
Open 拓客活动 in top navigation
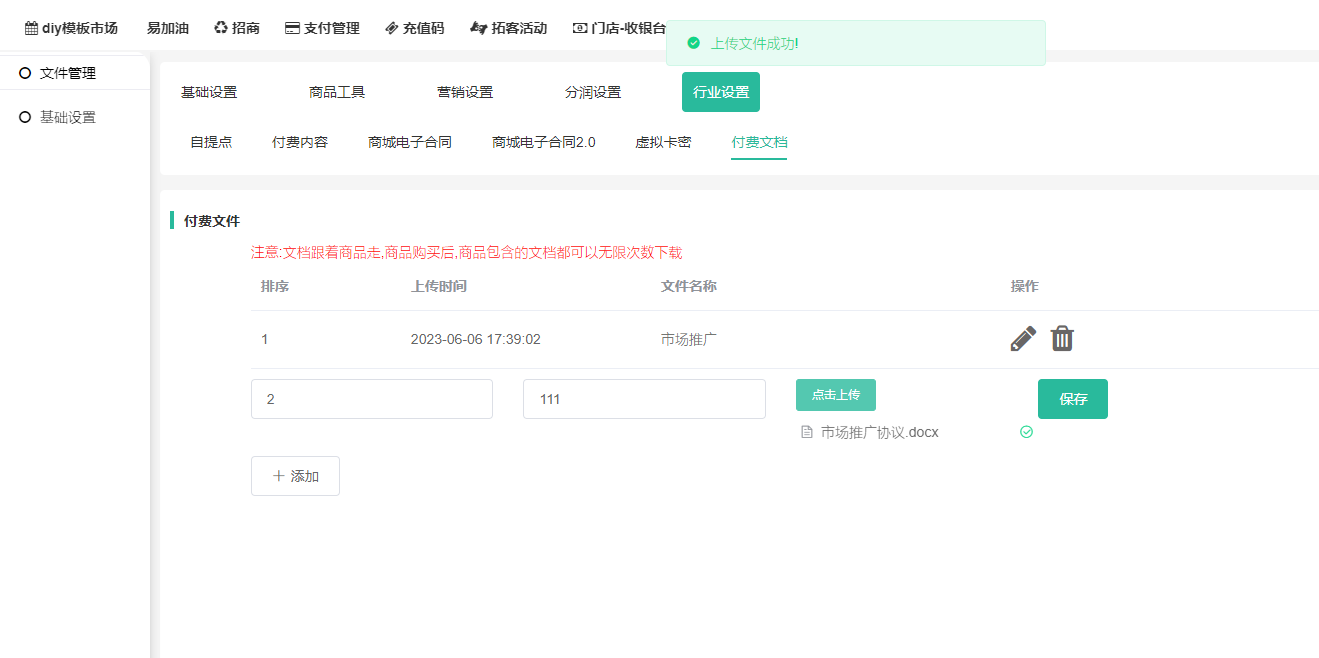tap(508, 28)
